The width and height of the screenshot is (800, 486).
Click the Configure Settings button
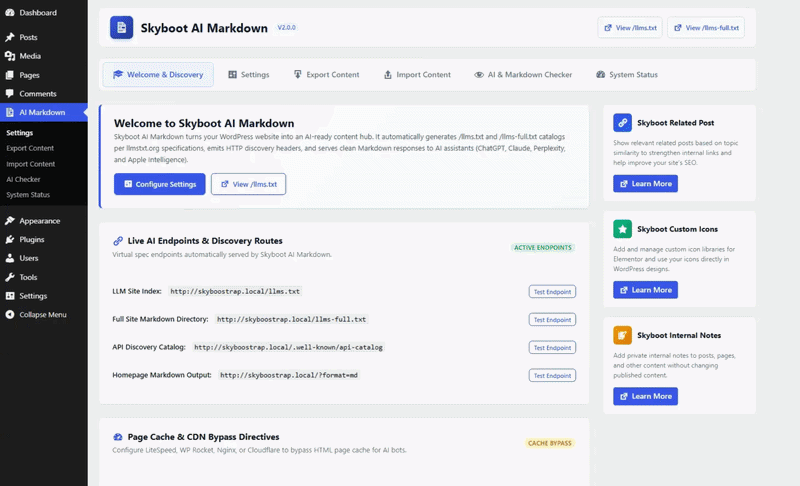coord(160,184)
